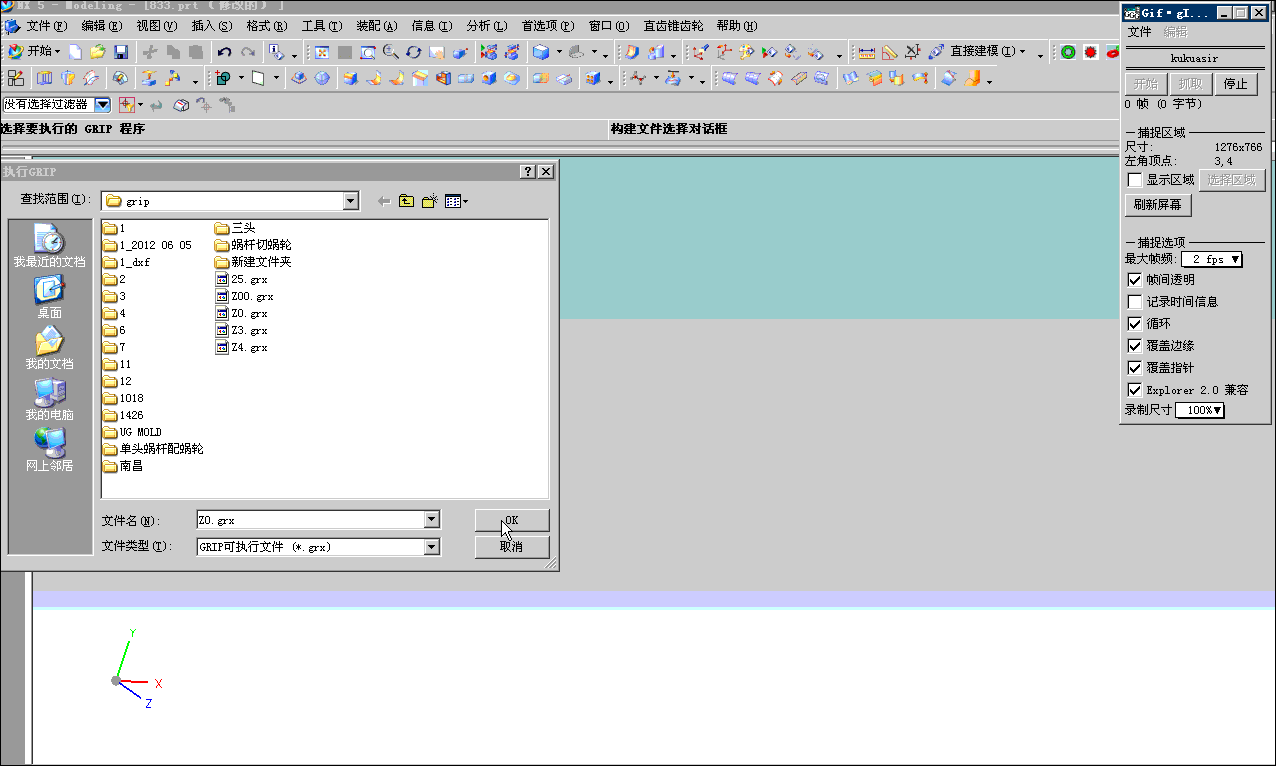Open the 查找范围 grip folder dropdown
This screenshot has height=766, width=1276.
pyautogui.click(x=350, y=201)
